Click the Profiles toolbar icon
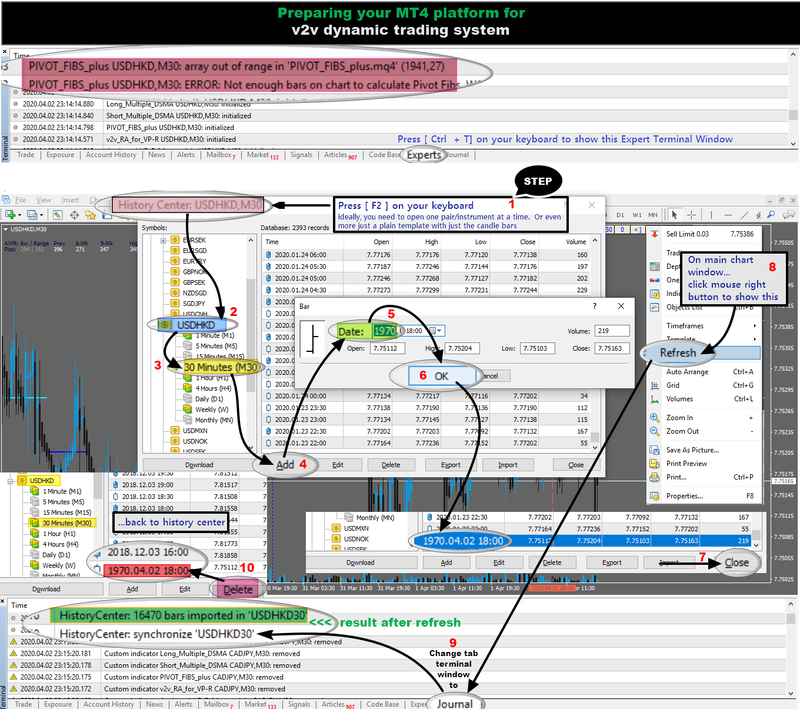This screenshot has height=709, width=800. pos(32,215)
